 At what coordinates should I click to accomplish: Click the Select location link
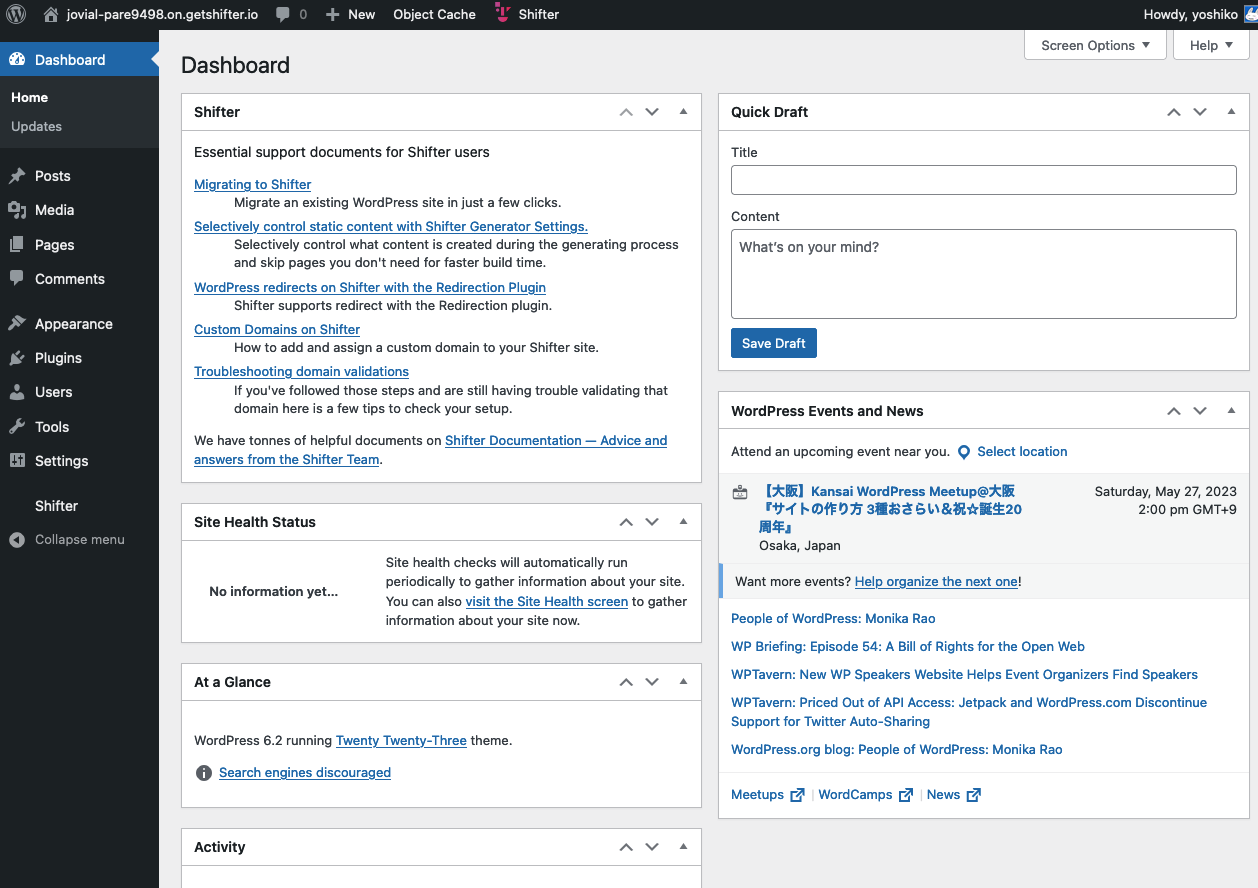(x=1022, y=452)
